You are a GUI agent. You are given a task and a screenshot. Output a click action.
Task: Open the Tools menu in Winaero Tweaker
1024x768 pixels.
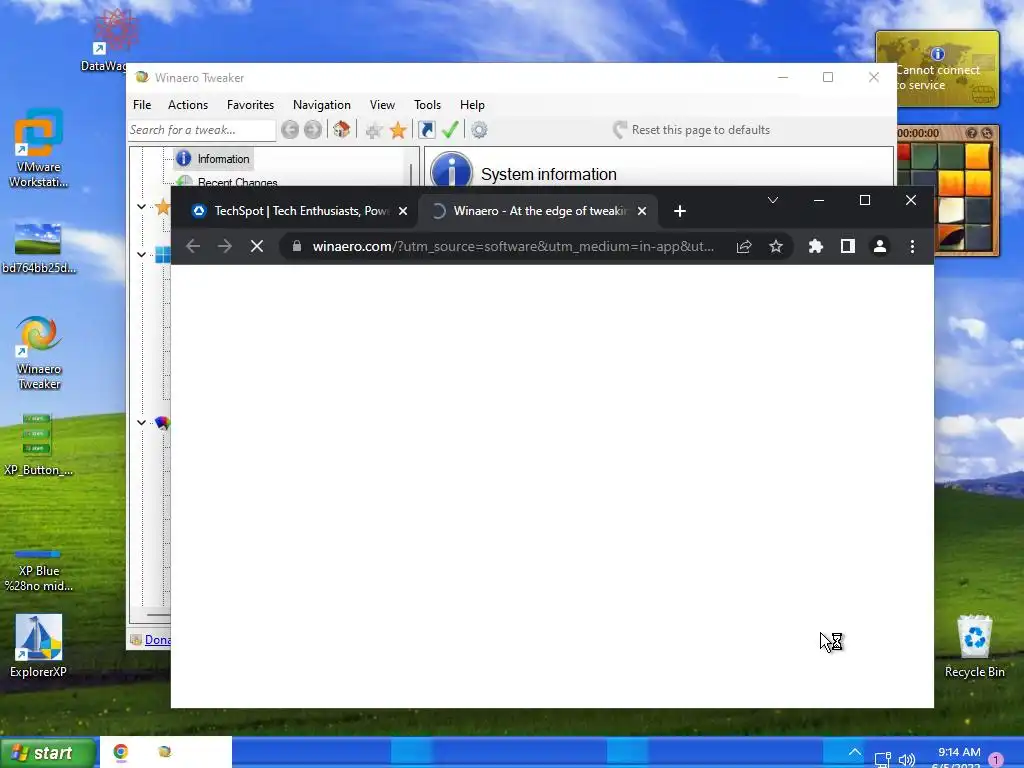[x=427, y=104]
